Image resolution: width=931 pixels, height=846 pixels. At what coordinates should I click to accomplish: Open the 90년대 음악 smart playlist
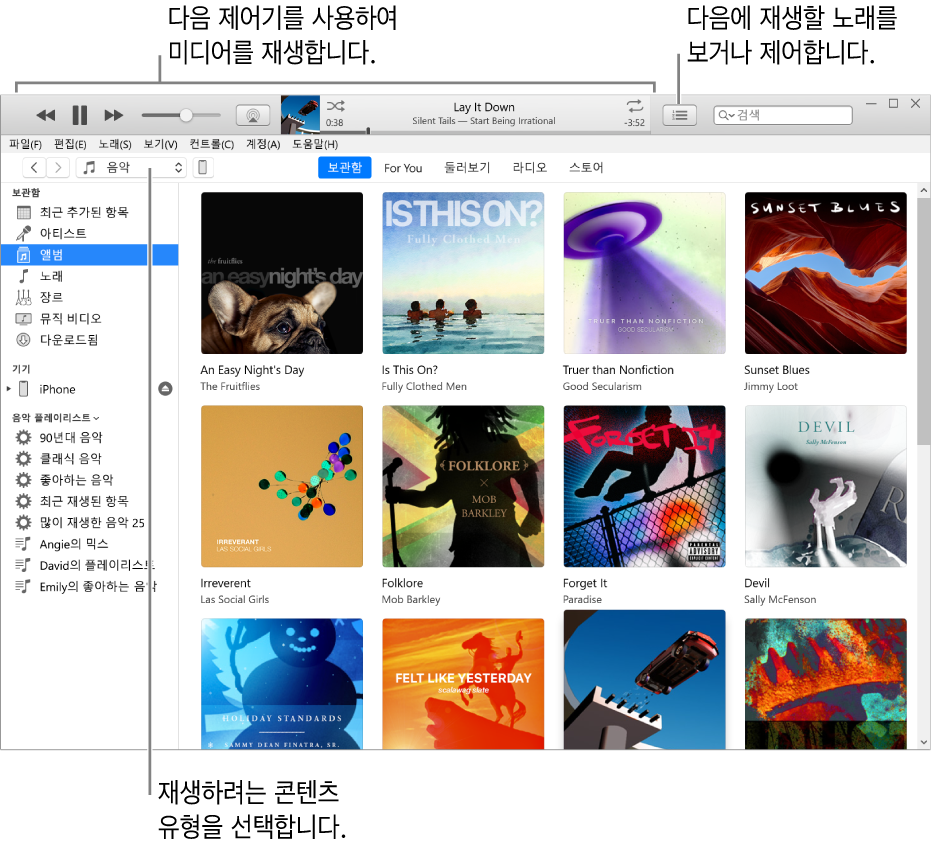pyautogui.click(x=89, y=438)
